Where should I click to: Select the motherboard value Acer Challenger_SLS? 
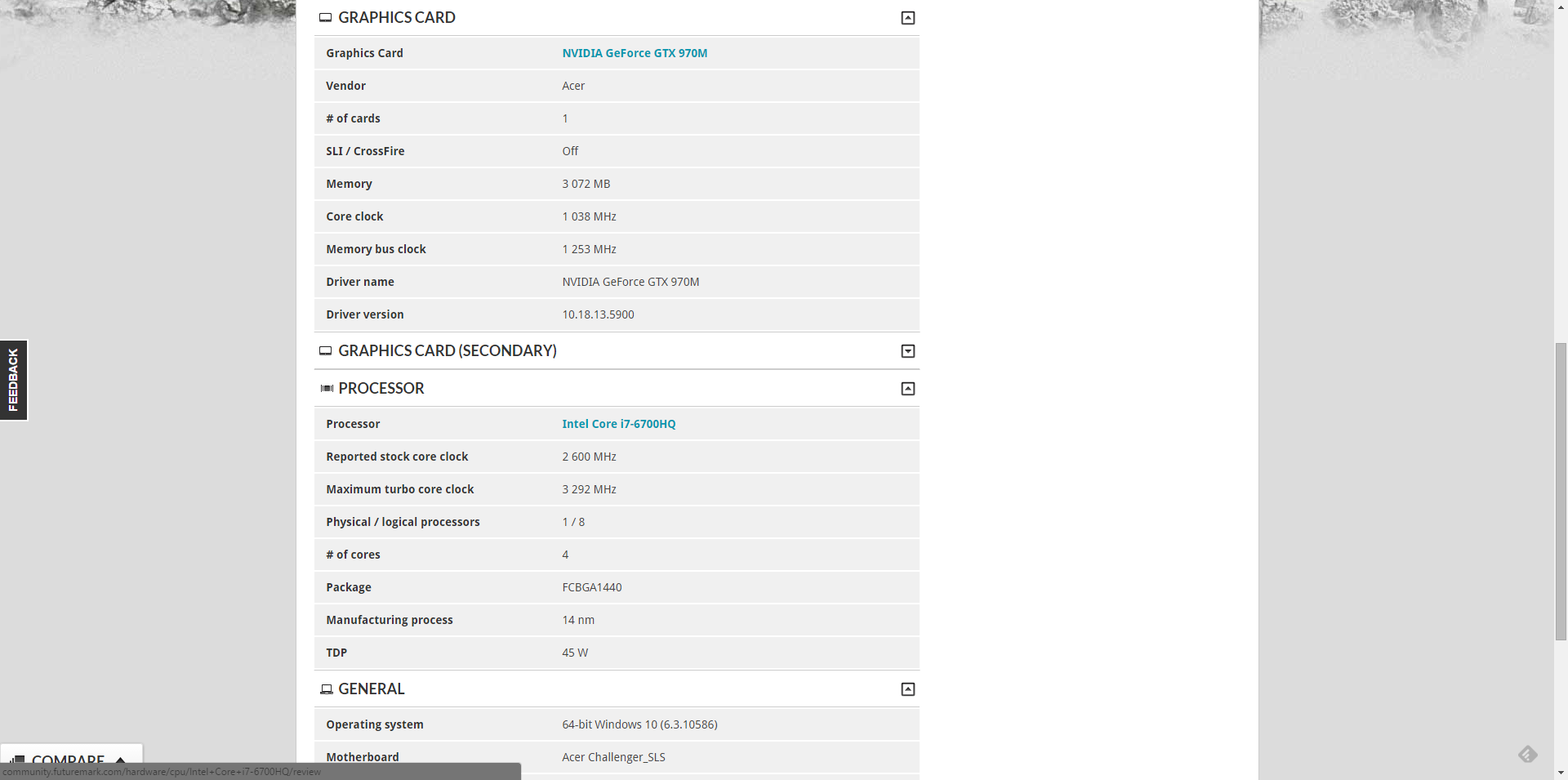(x=613, y=757)
